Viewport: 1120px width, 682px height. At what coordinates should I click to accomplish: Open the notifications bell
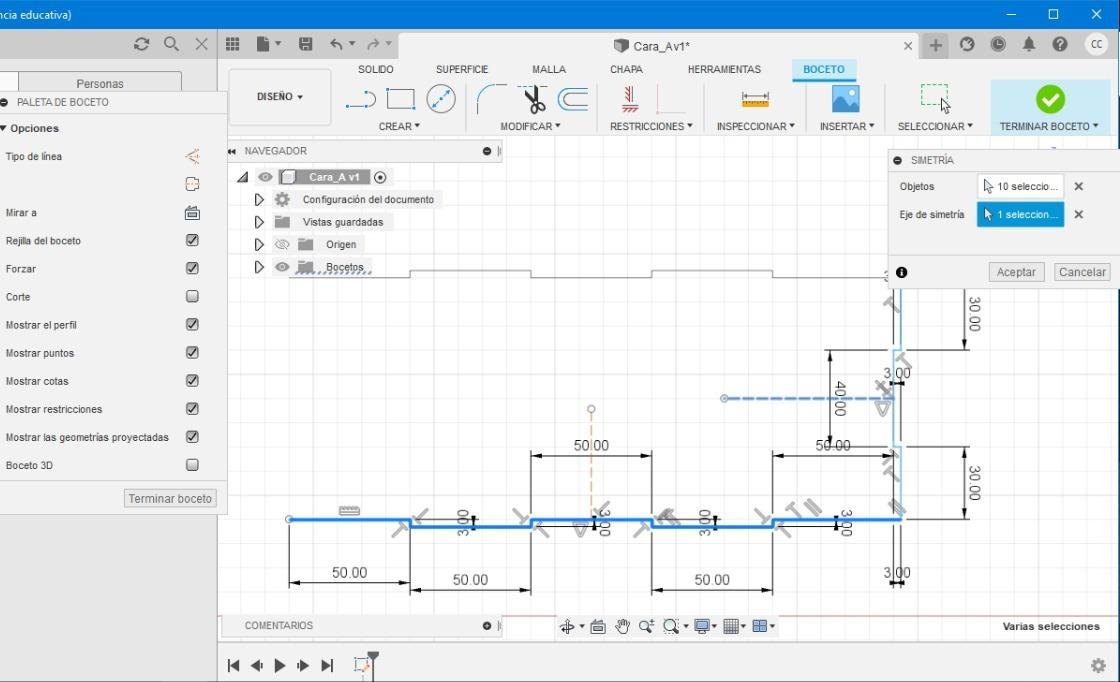coord(1029,44)
